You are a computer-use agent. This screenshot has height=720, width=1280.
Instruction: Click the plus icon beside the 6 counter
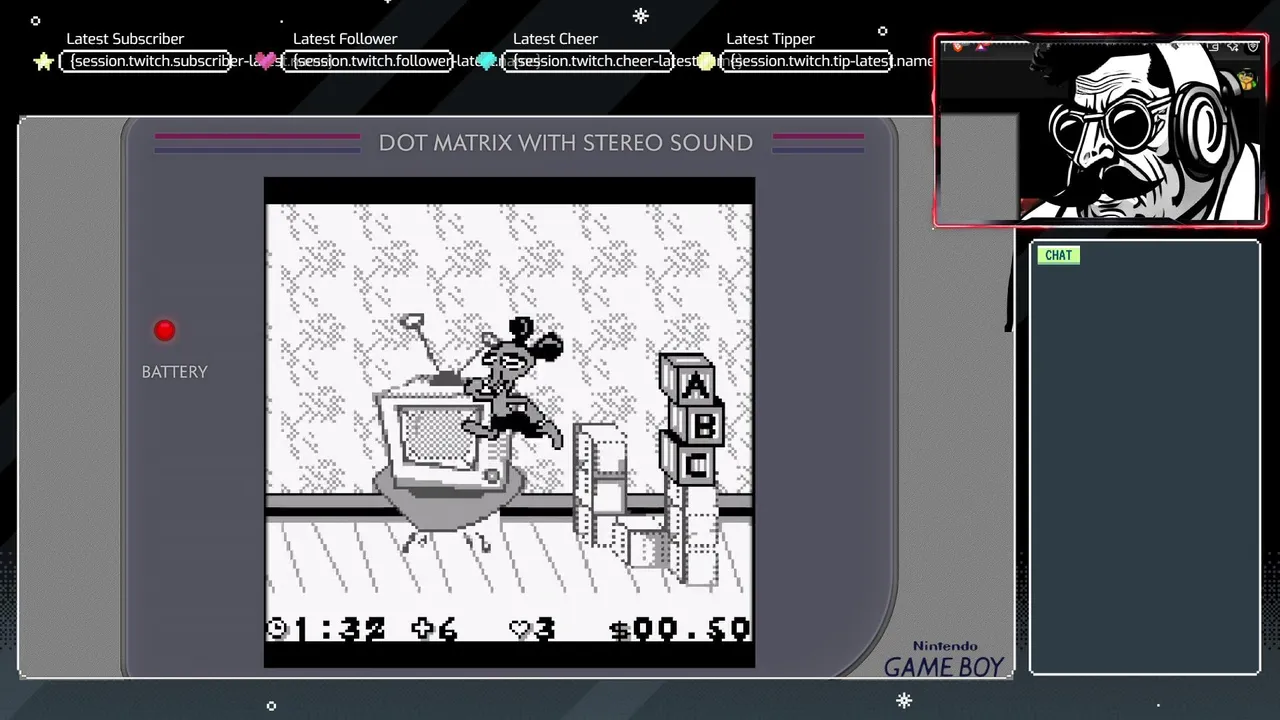[423, 628]
